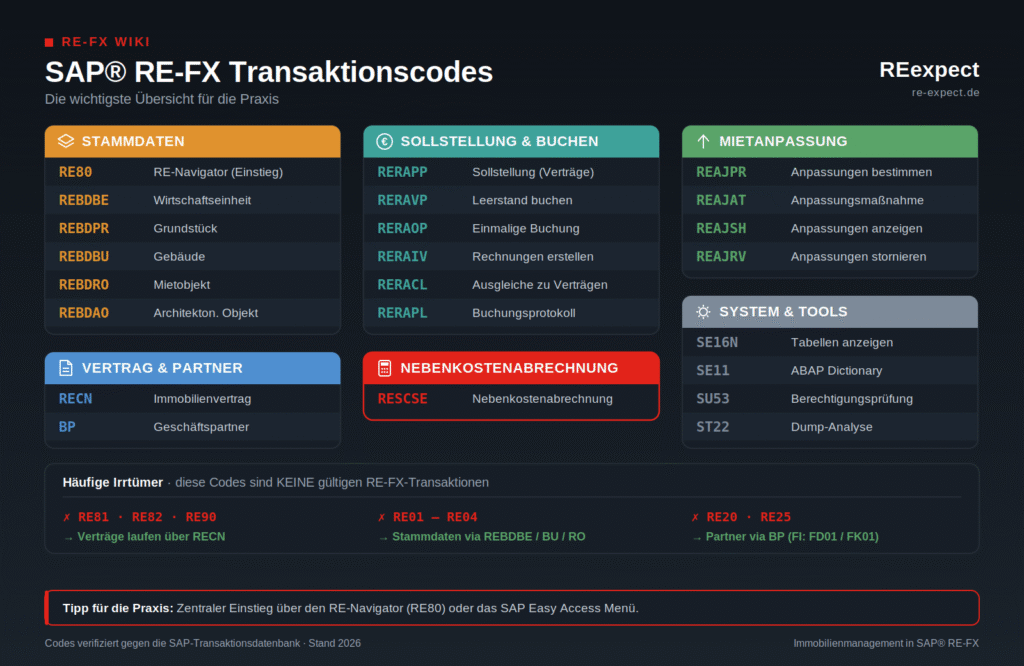Click the euro icon in Sollstellung & Buchen header

click(x=385, y=141)
